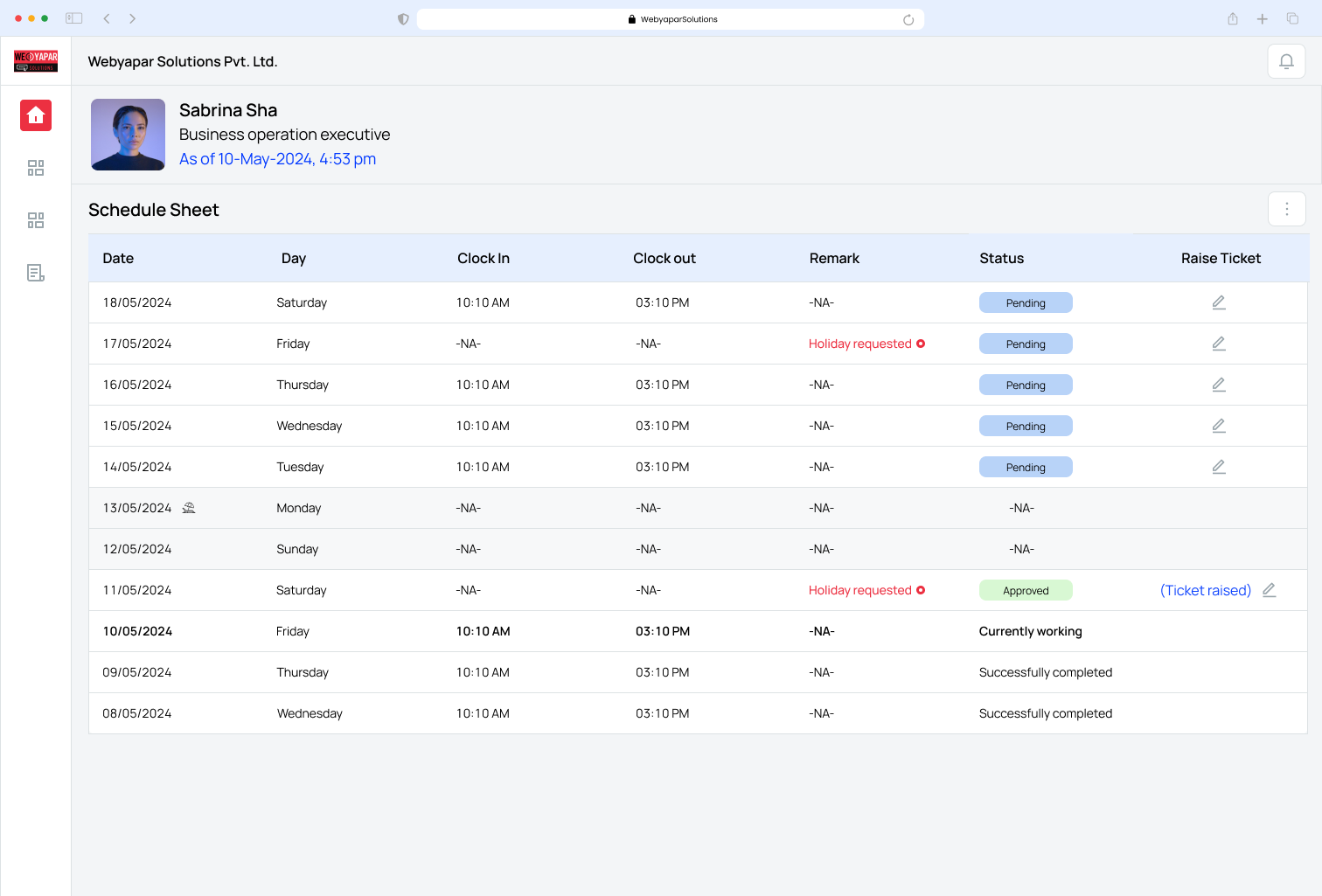This screenshot has width=1322, height=896.
Task: Click the report document icon in sidebar
Action: point(36,274)
